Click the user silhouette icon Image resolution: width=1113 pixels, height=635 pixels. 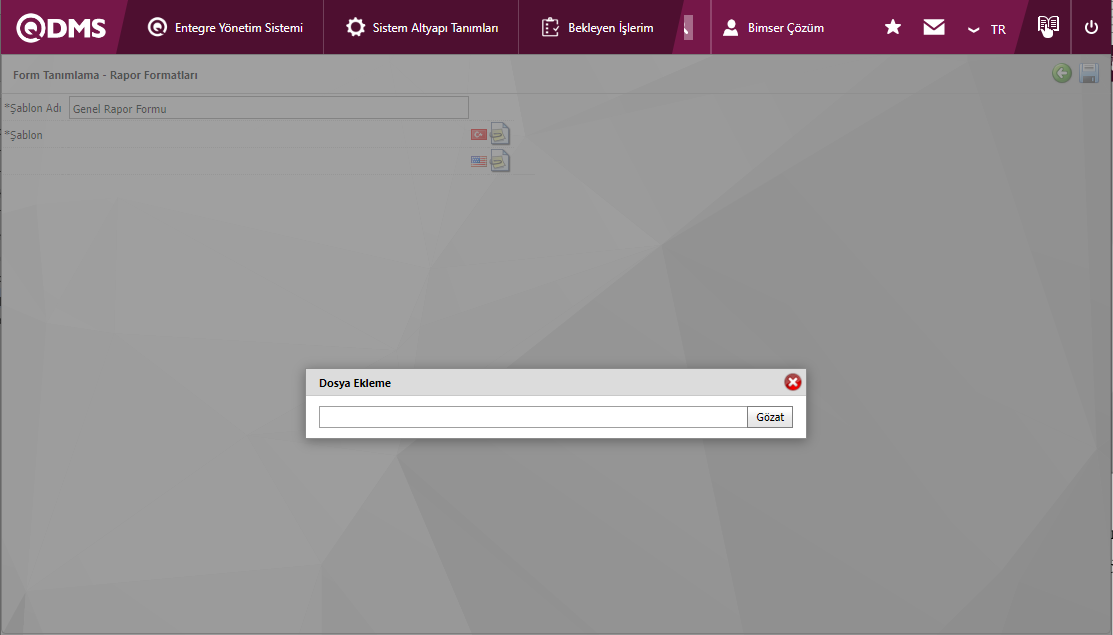pos(730,28)
